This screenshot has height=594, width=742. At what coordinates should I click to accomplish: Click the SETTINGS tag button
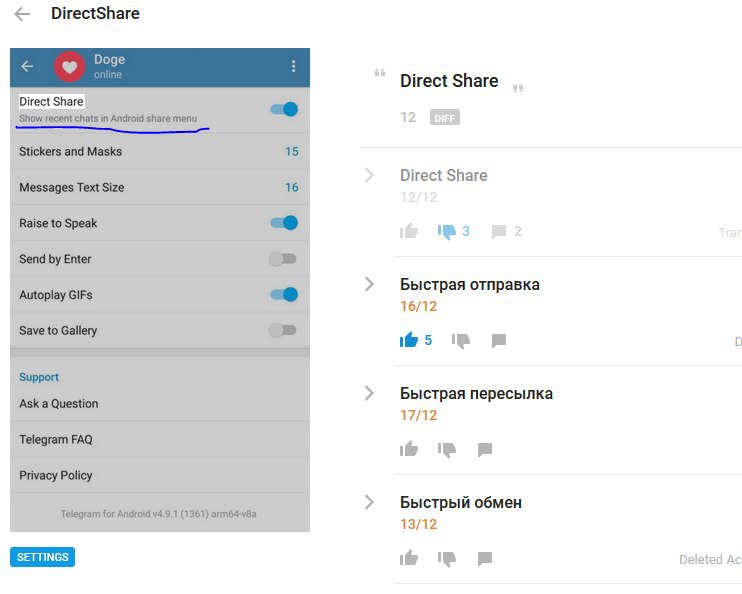pos(43,557)
